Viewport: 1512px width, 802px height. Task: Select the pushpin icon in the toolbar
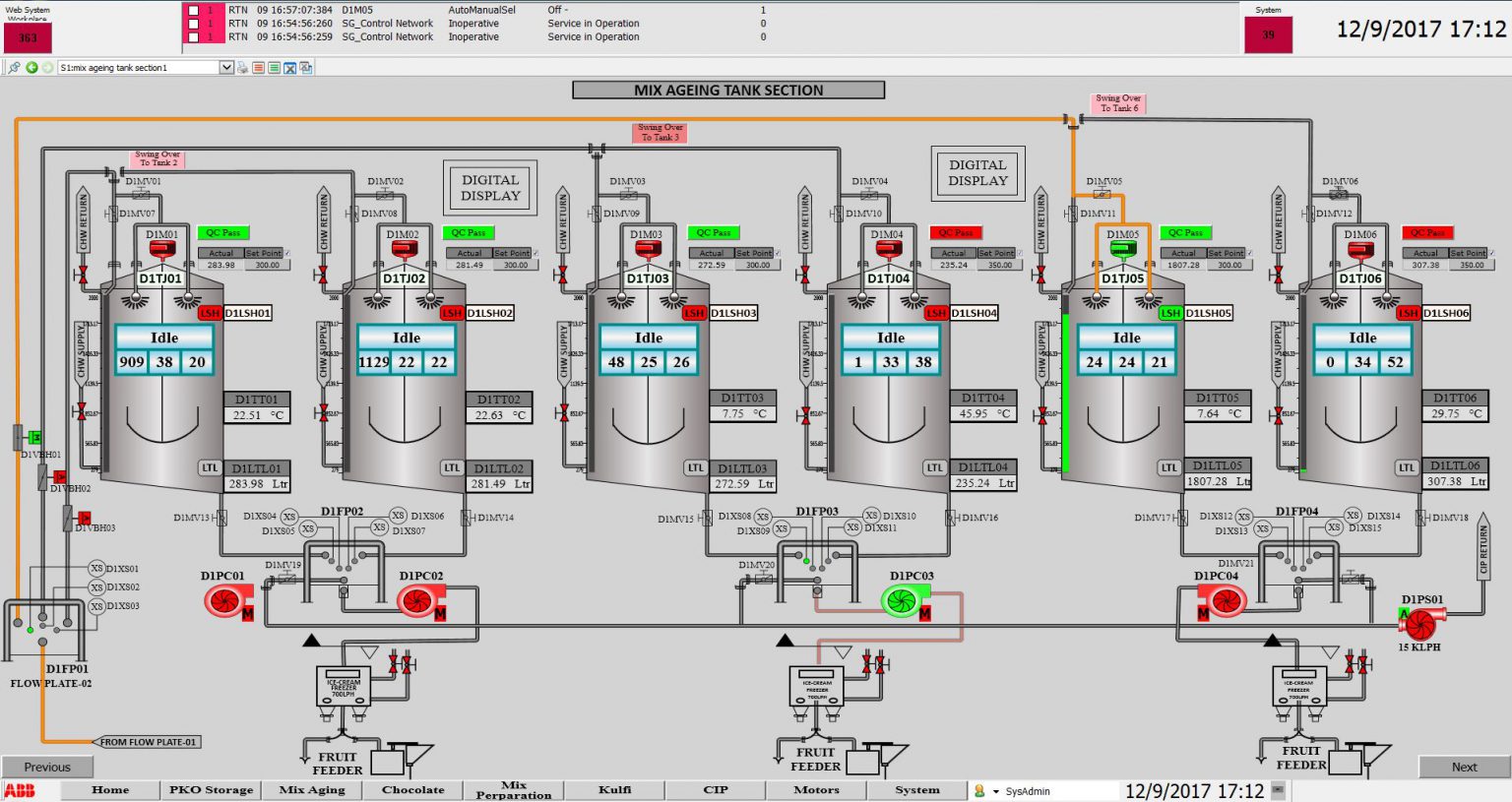click(16, 67)
